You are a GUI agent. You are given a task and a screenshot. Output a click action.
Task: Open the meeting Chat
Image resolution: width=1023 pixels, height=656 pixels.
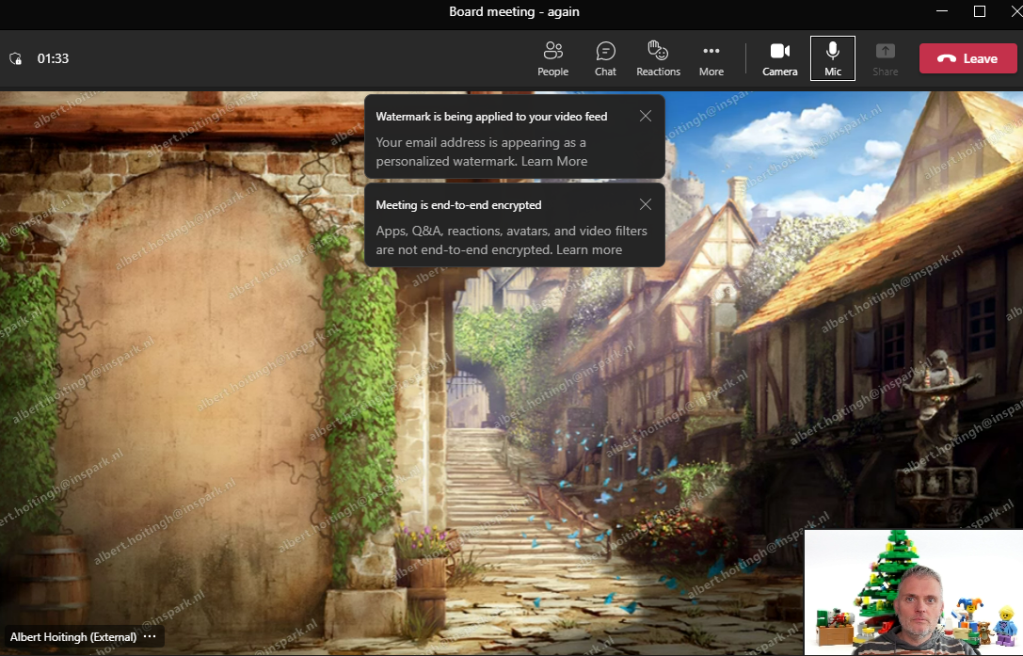click(x=605, y=58)
